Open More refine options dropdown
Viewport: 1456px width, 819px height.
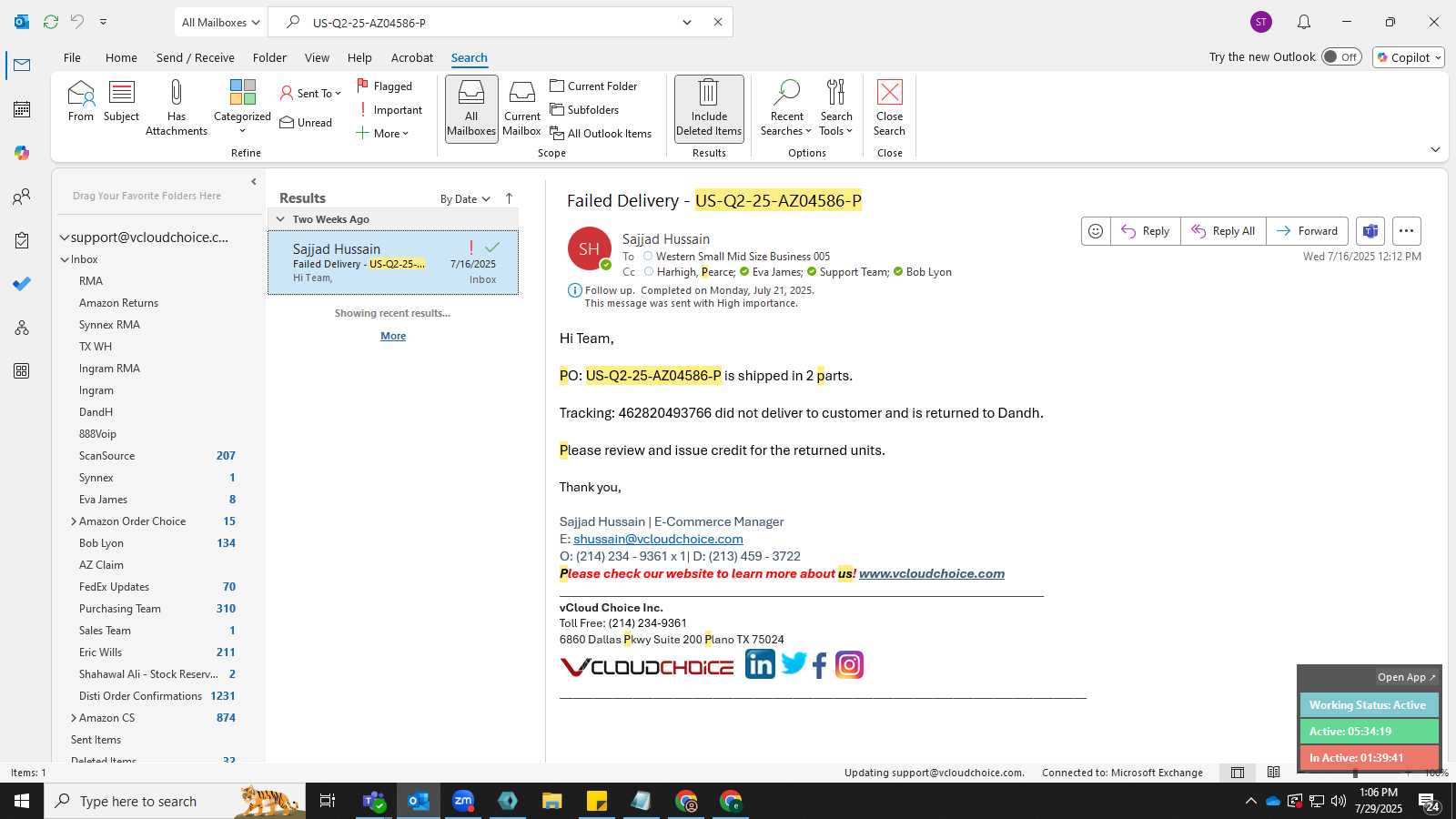coord(382,134)
